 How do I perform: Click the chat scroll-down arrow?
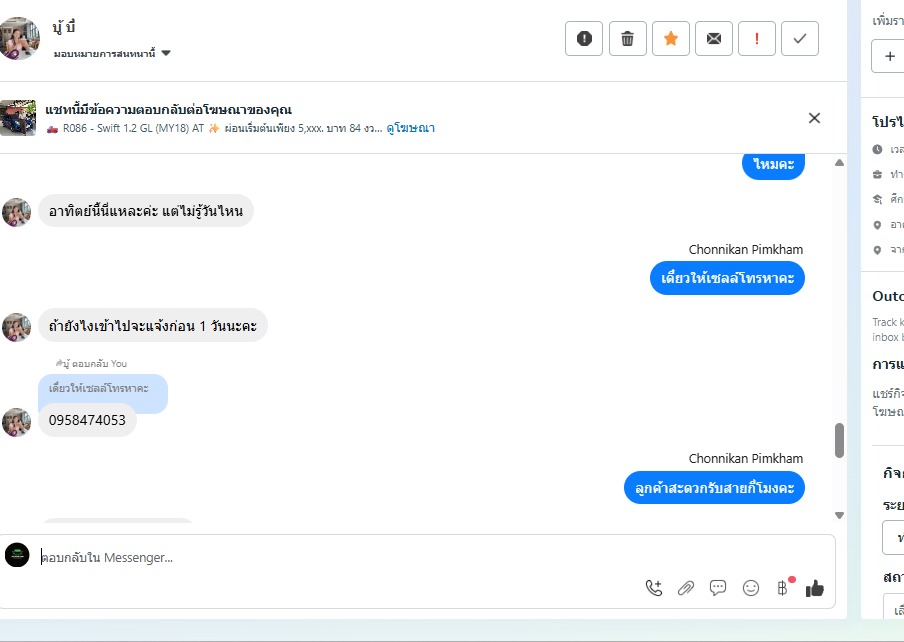[x=839, y=515]
